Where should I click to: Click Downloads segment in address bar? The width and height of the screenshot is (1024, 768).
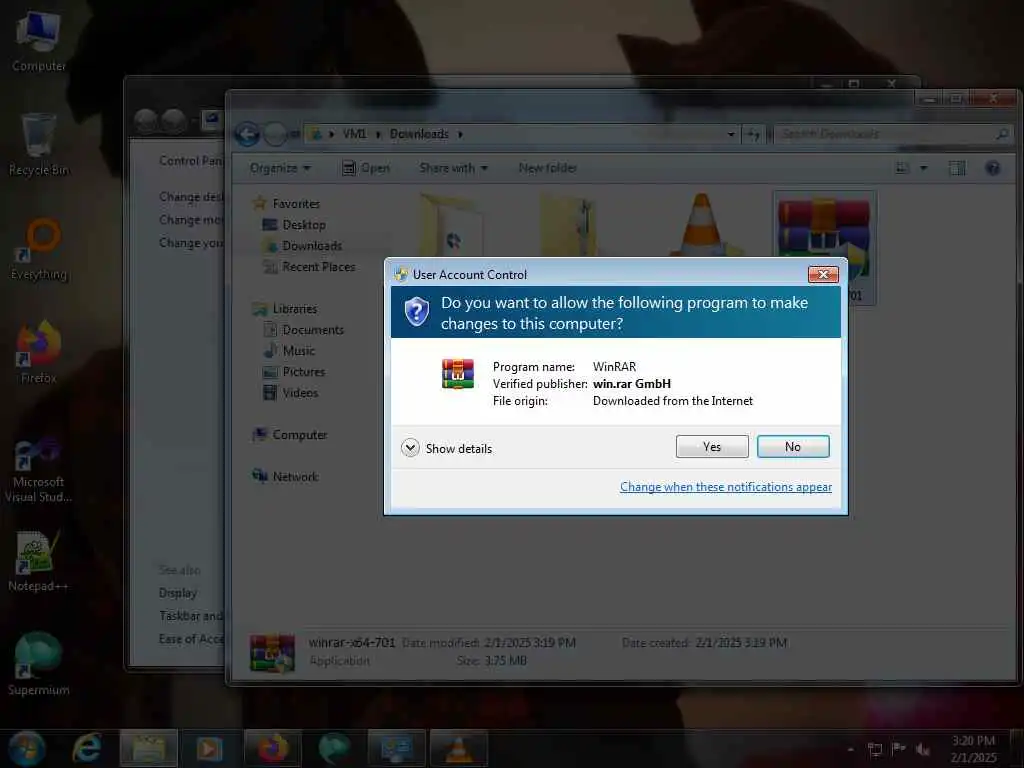[x=419, y=134]
